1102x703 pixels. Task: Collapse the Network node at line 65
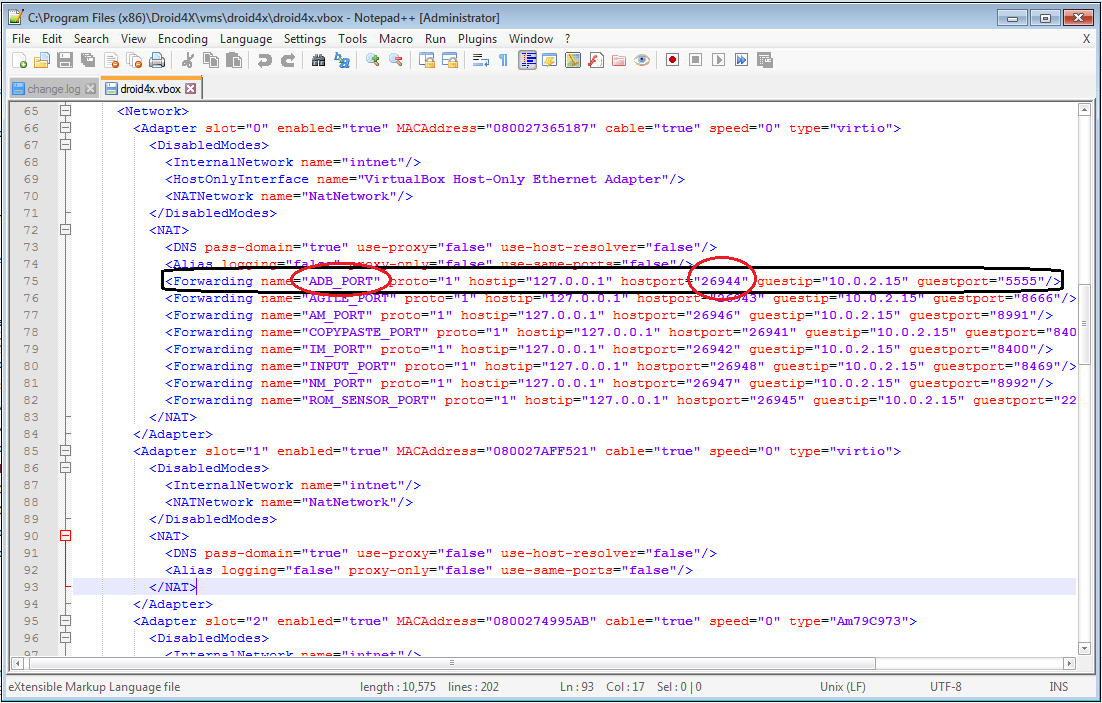[66, 111]
